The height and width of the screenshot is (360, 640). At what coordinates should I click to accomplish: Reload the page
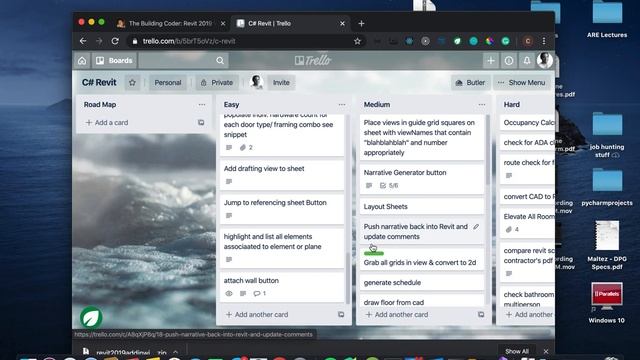(x=115, y=41)
